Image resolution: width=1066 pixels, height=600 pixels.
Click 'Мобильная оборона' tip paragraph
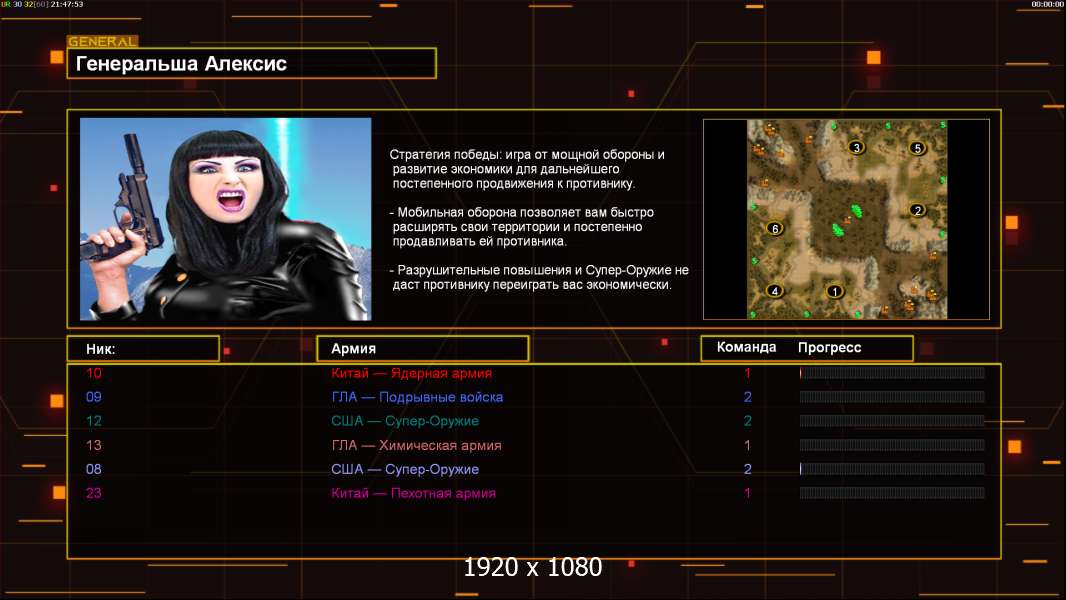tap(521, 226)
